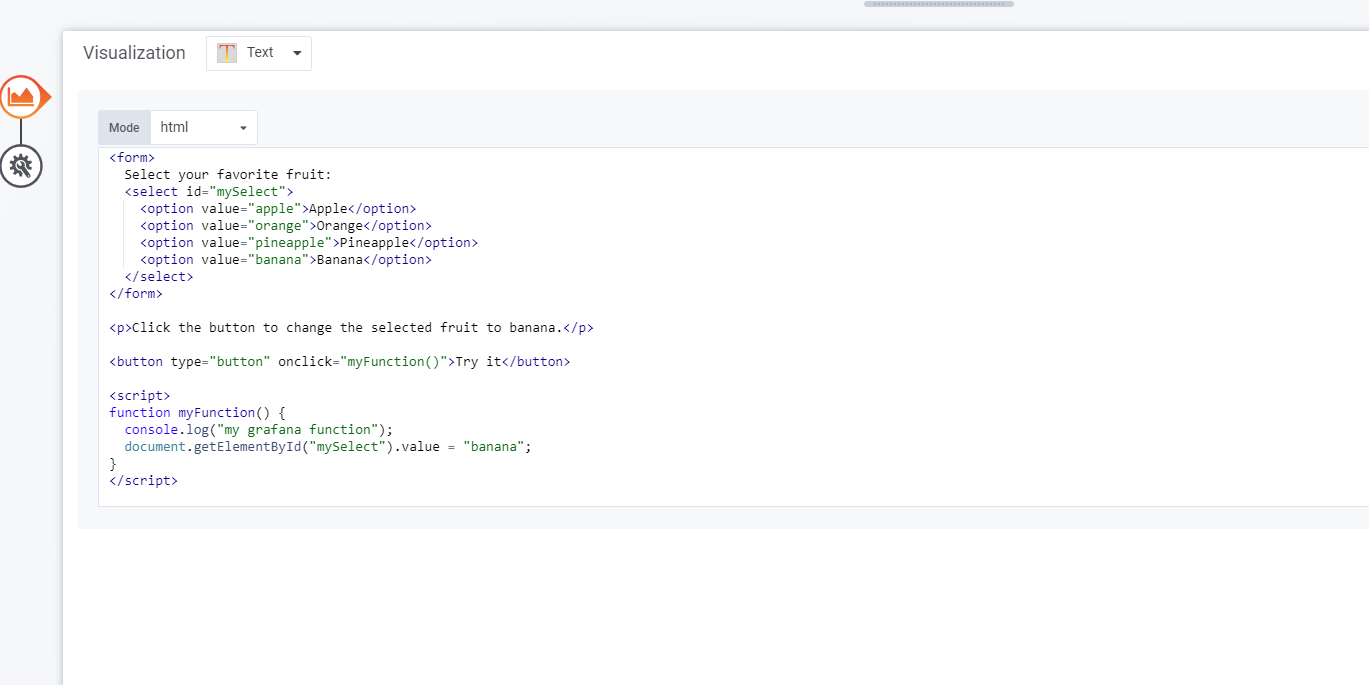This screenshot has height=685, width=1369.
Task: Click inside the html code editor area
Action: coord(733,327)
